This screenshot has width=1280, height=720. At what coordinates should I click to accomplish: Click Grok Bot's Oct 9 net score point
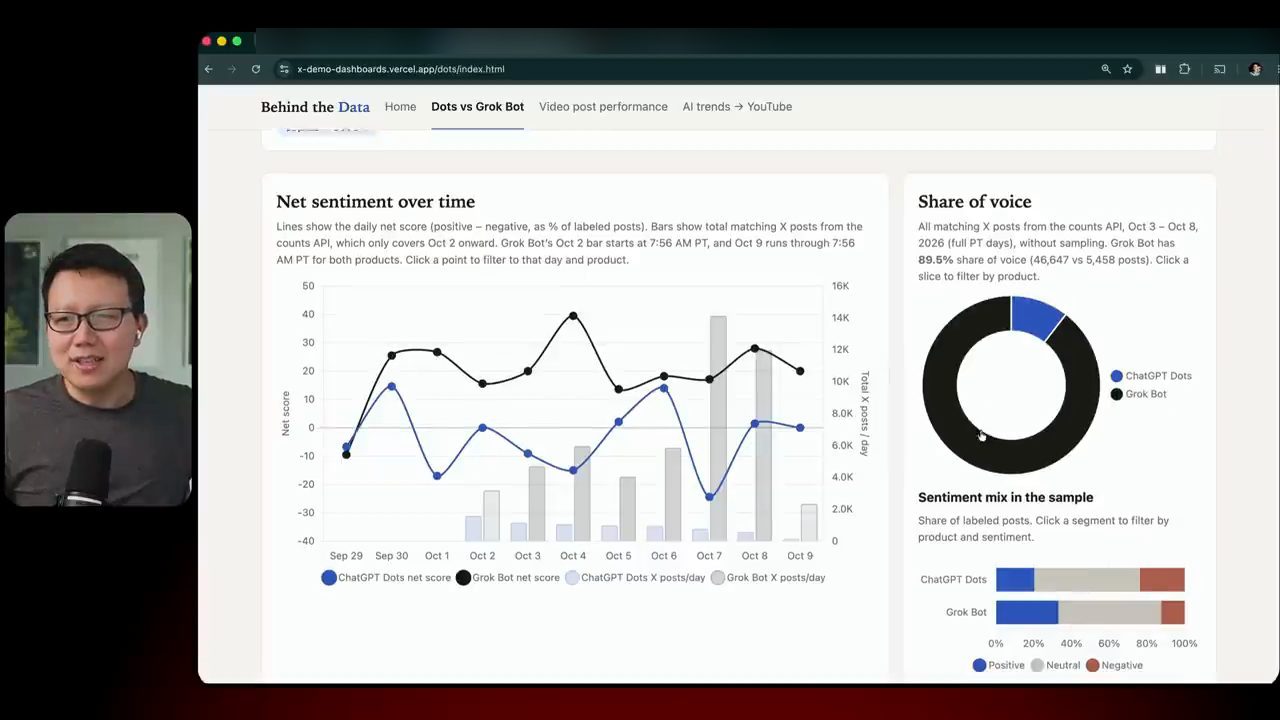coord(800,371)
